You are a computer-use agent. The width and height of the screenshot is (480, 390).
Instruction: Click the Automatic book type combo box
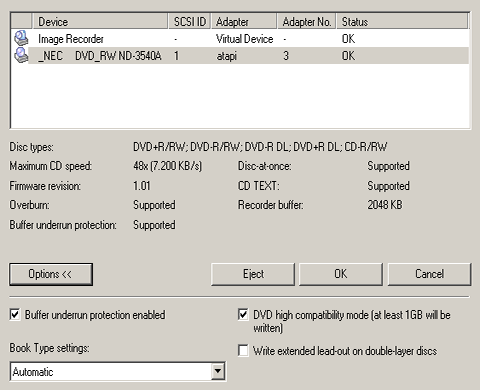coord(118,371)
